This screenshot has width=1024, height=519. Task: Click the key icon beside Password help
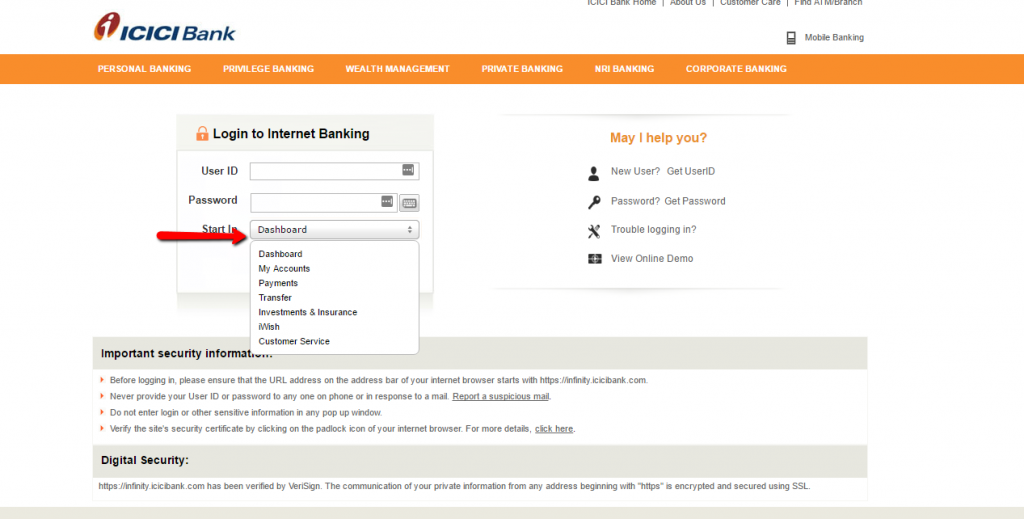click(594, 202)
